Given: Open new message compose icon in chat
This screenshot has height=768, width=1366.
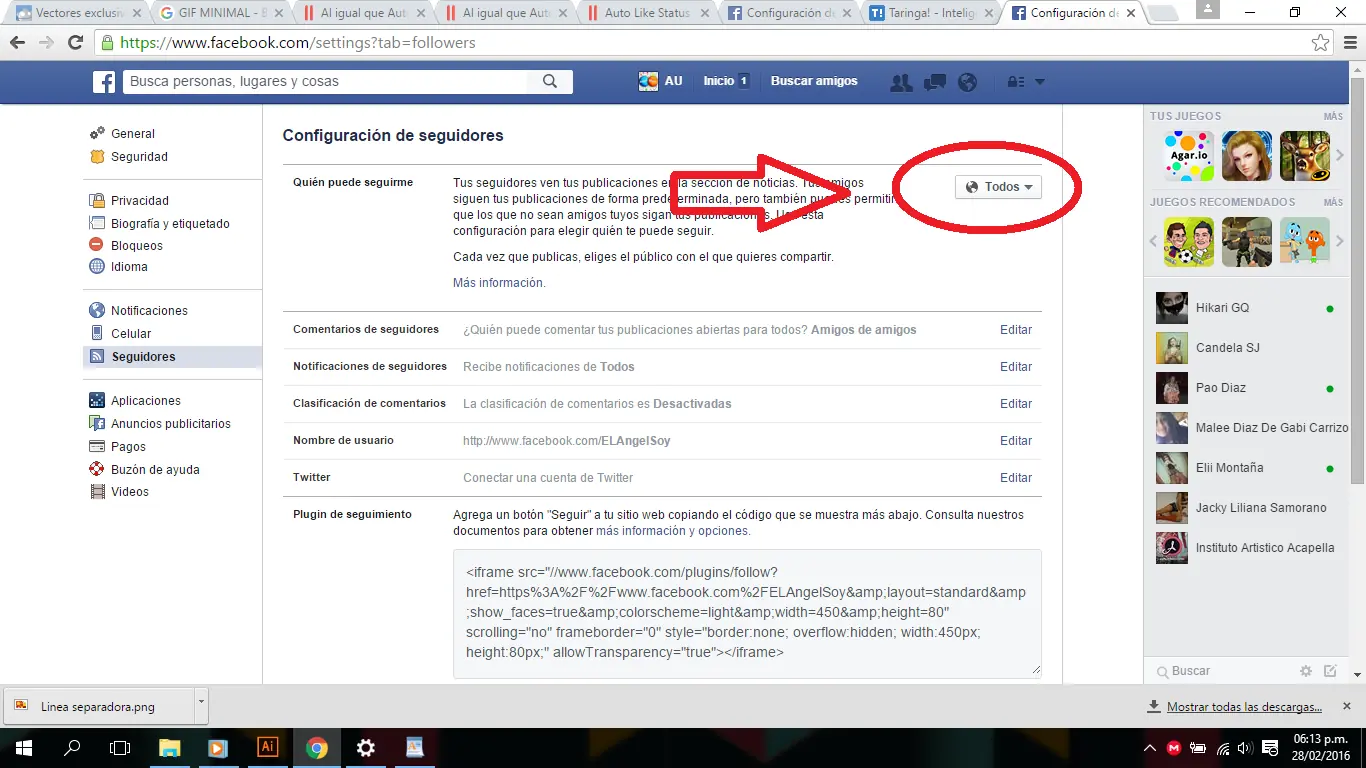Looking at the screenshot, I should click(x=1330, y=671).
